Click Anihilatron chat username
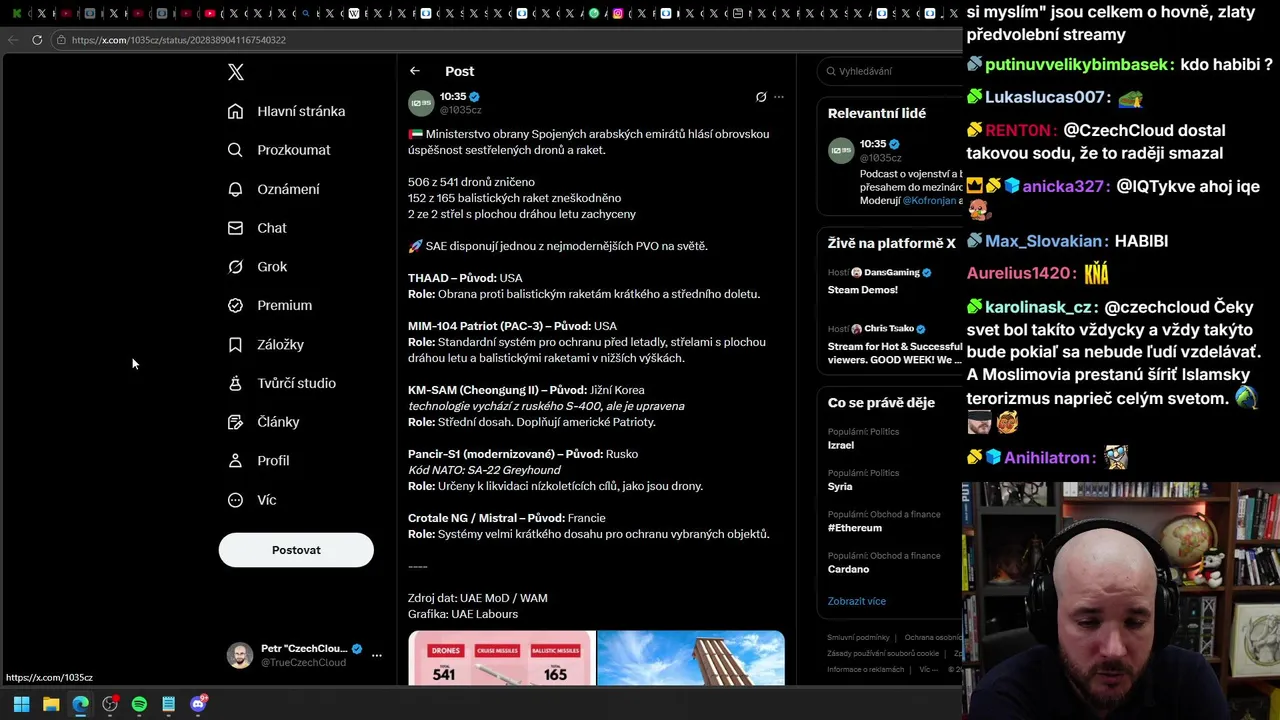 pyautogui.click(x=1047, y=458)
